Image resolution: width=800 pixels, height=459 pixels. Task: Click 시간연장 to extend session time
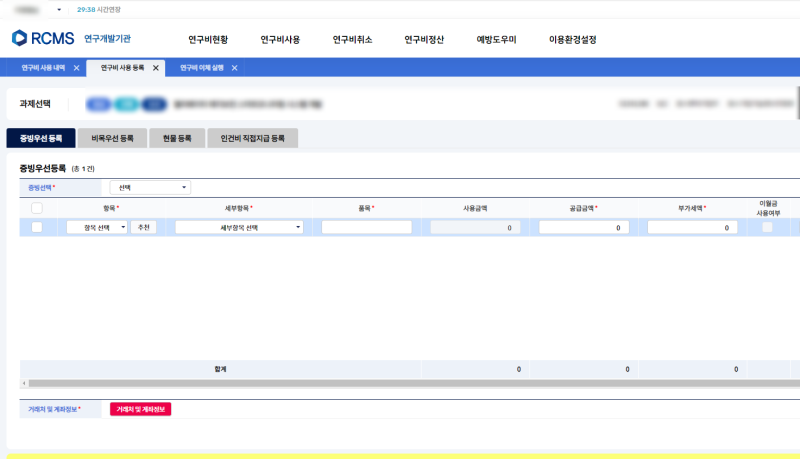pos(109,10)
